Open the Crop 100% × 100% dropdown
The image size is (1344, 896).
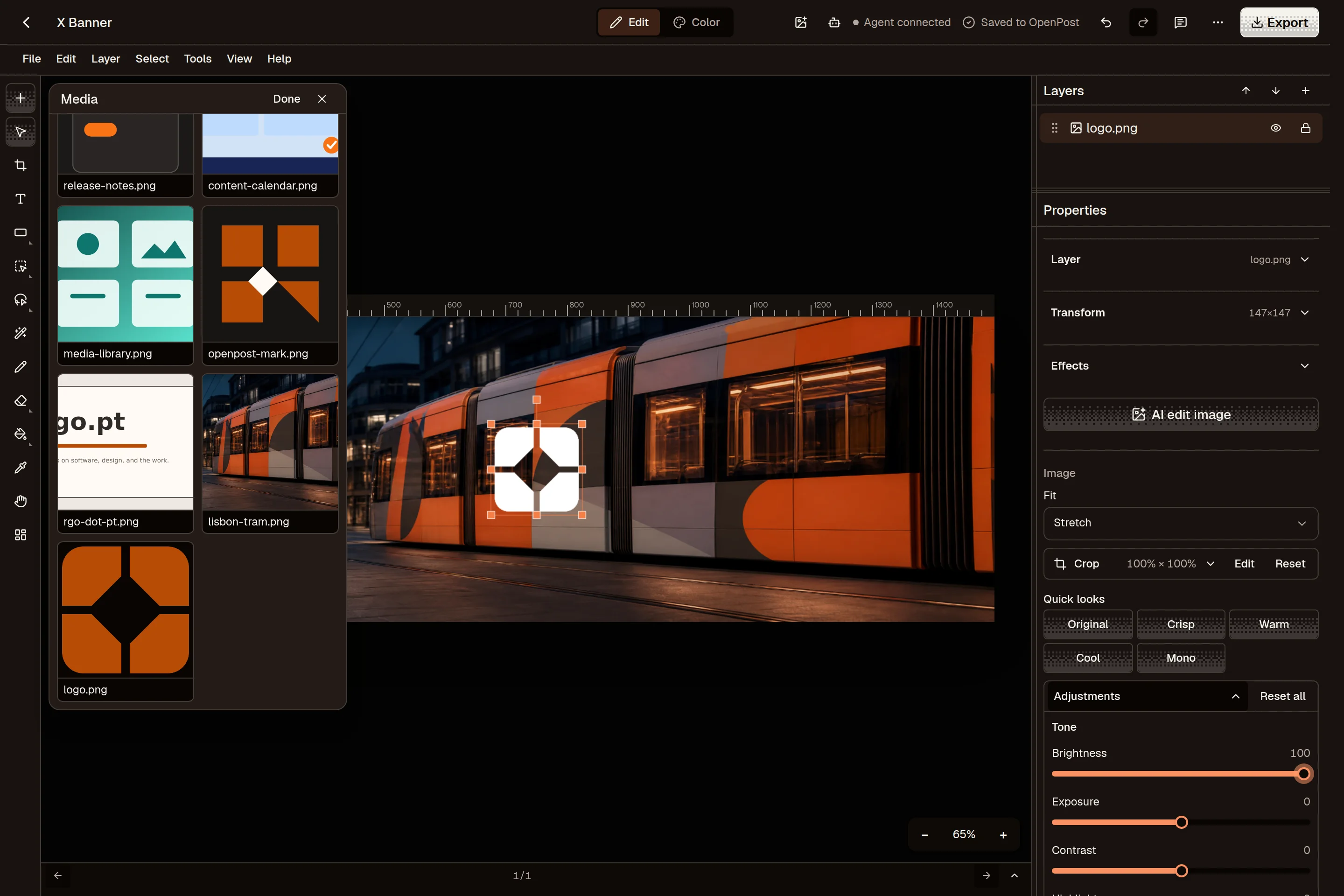(x=1170, y=563)
